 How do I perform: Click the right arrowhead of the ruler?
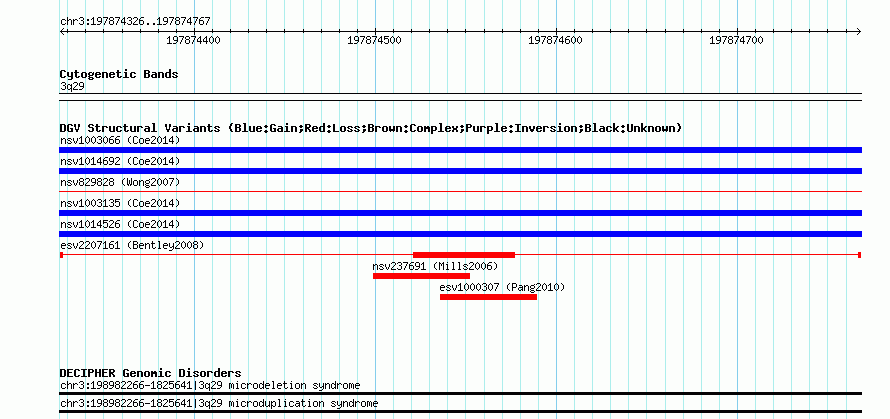pyautogui.click(x=859, y=32)
